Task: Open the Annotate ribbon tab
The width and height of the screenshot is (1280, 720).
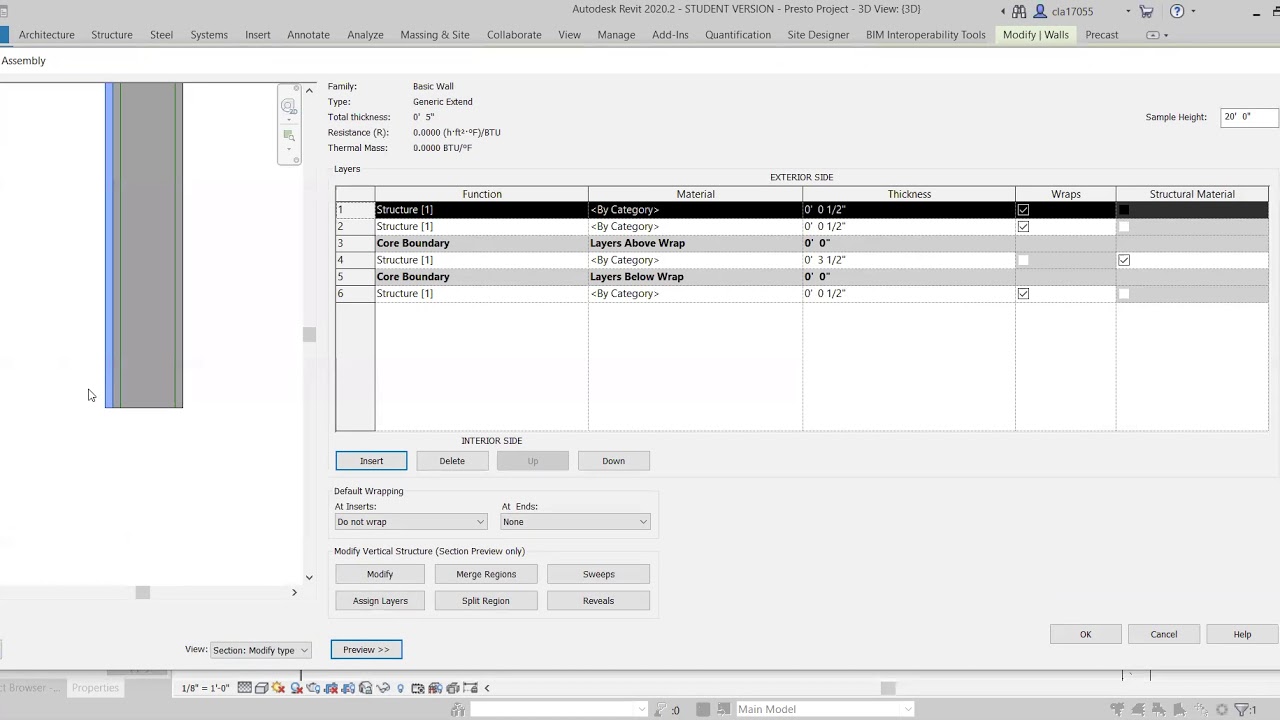Action: (308, 35)
